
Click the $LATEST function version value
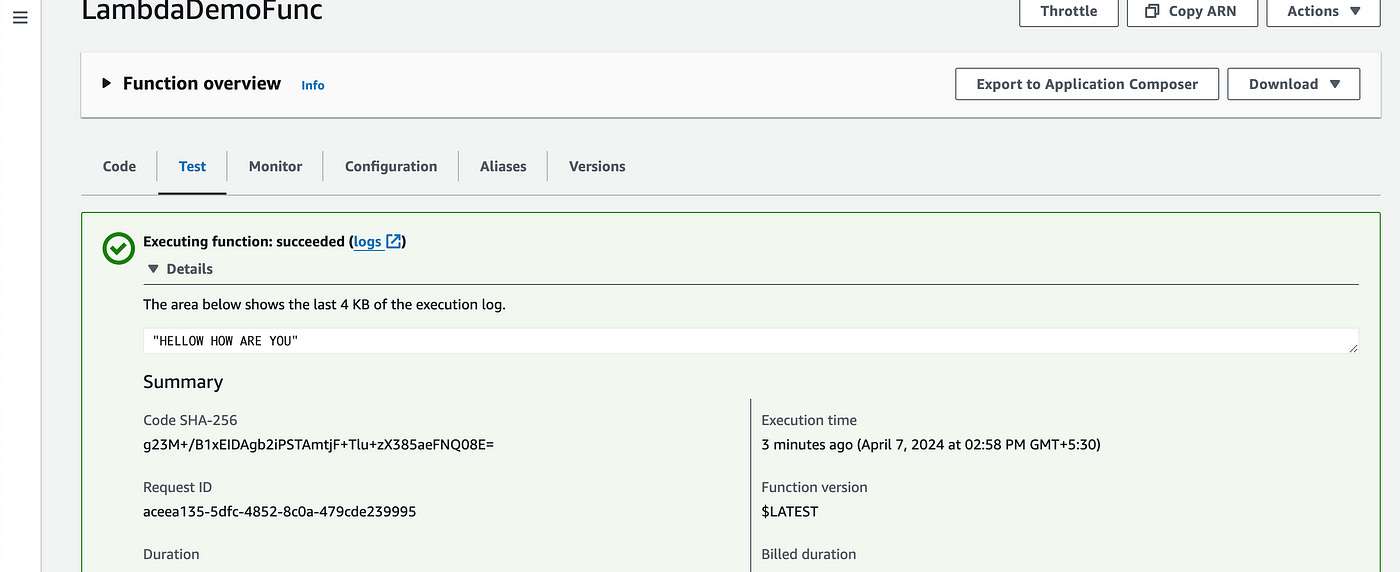point(790,511)
